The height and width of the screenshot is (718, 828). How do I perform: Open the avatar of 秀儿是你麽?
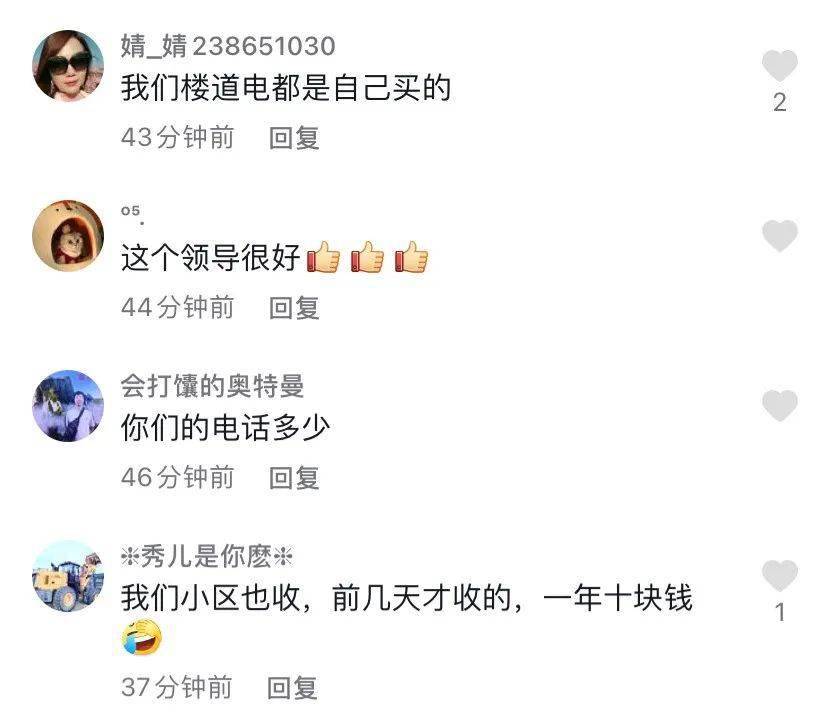pos(68,576)
